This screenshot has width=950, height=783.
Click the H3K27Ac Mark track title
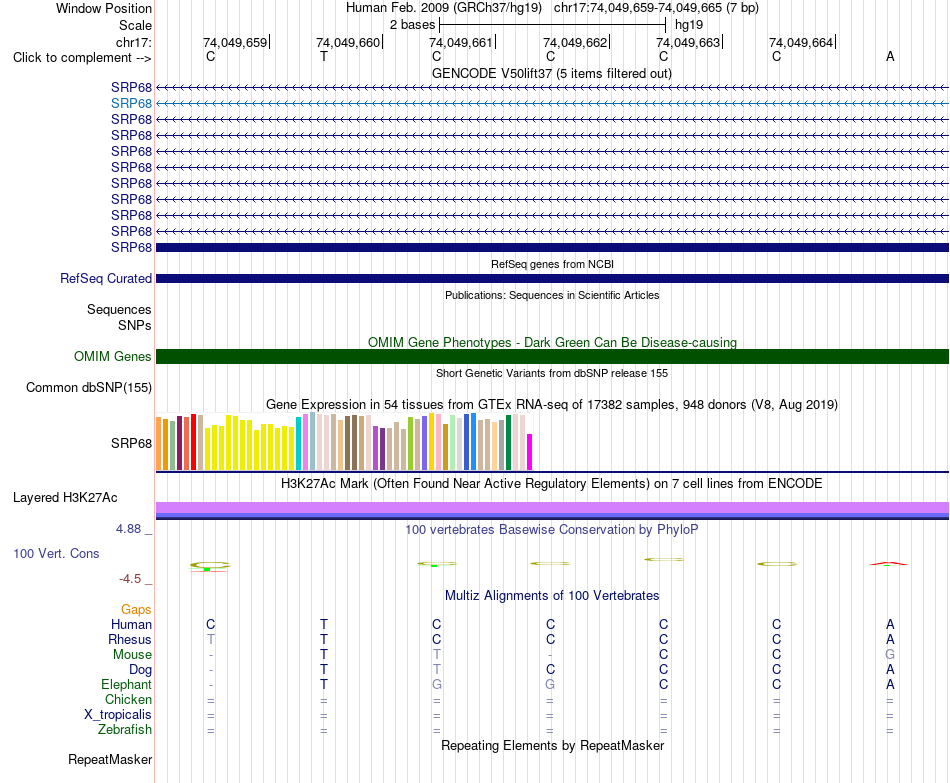[552, 484]
